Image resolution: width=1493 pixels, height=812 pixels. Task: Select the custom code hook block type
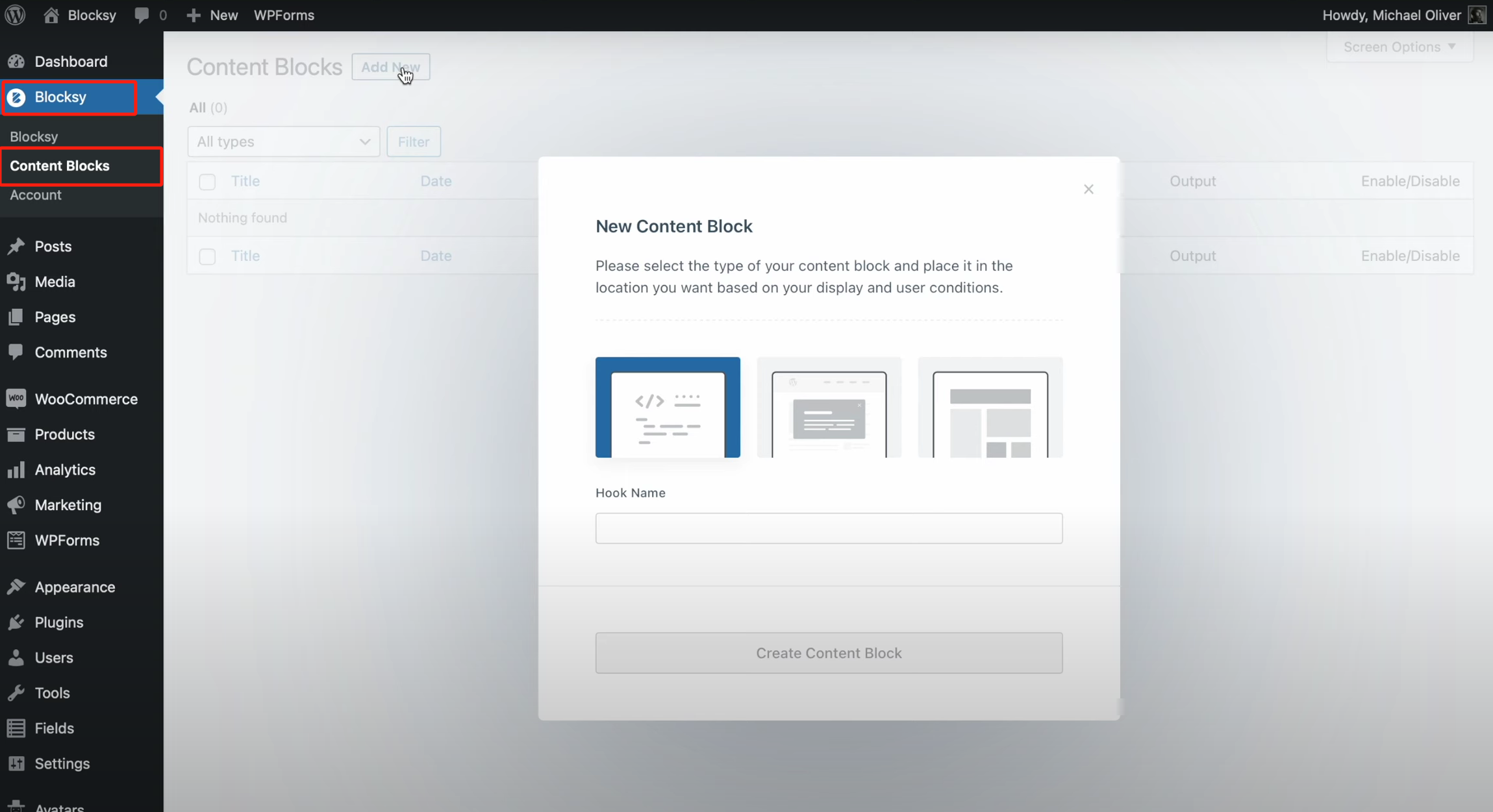pos(668,408)
